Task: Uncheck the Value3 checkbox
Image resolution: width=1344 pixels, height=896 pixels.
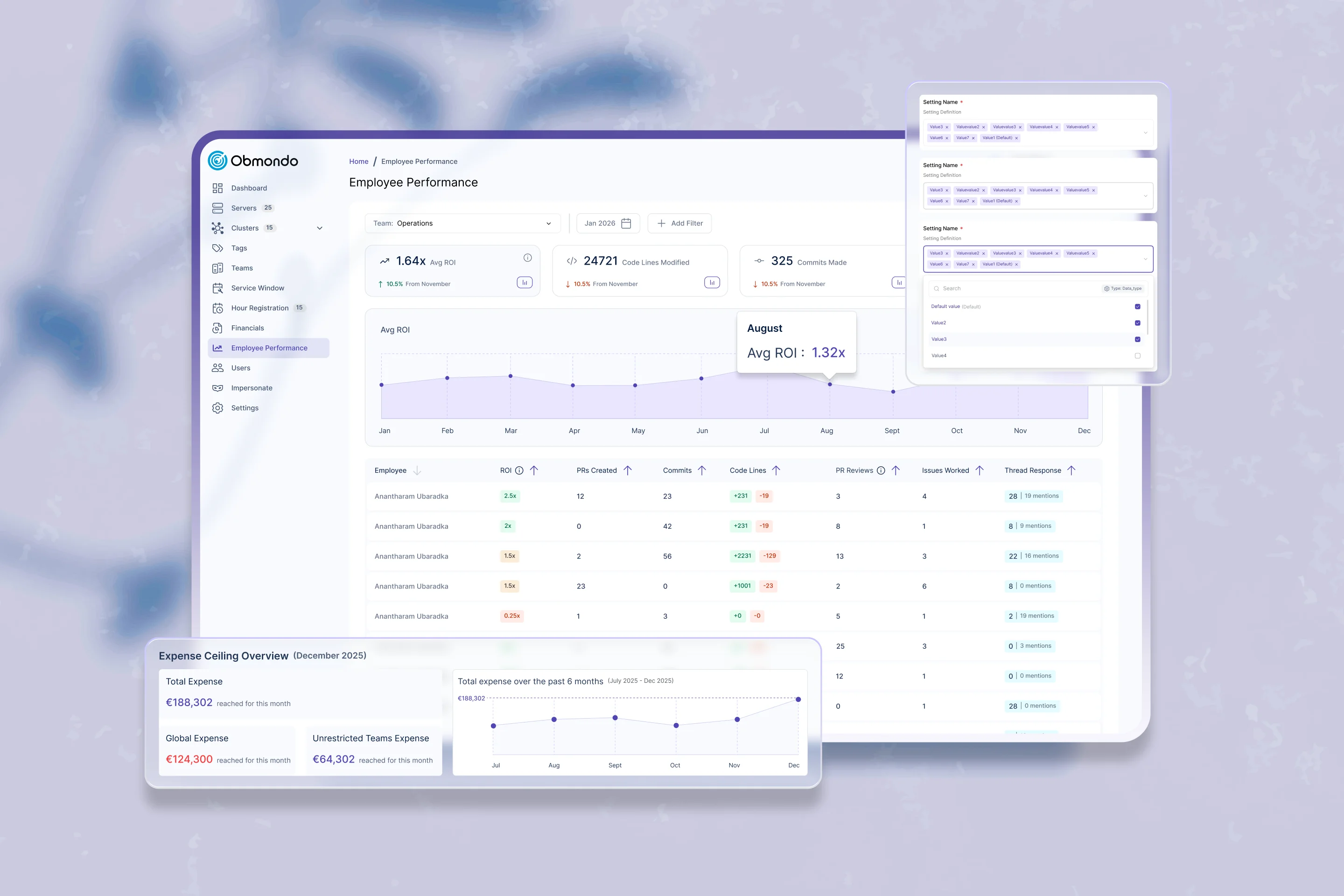Action: [x=1137, y=339]
